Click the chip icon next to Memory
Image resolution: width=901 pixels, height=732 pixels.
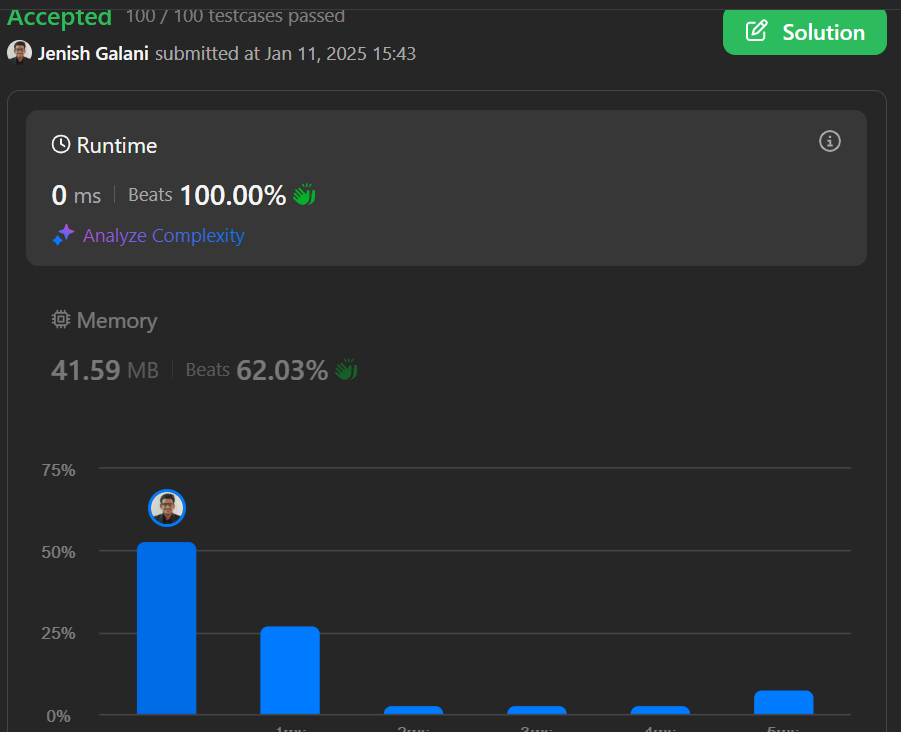[61, 321]
